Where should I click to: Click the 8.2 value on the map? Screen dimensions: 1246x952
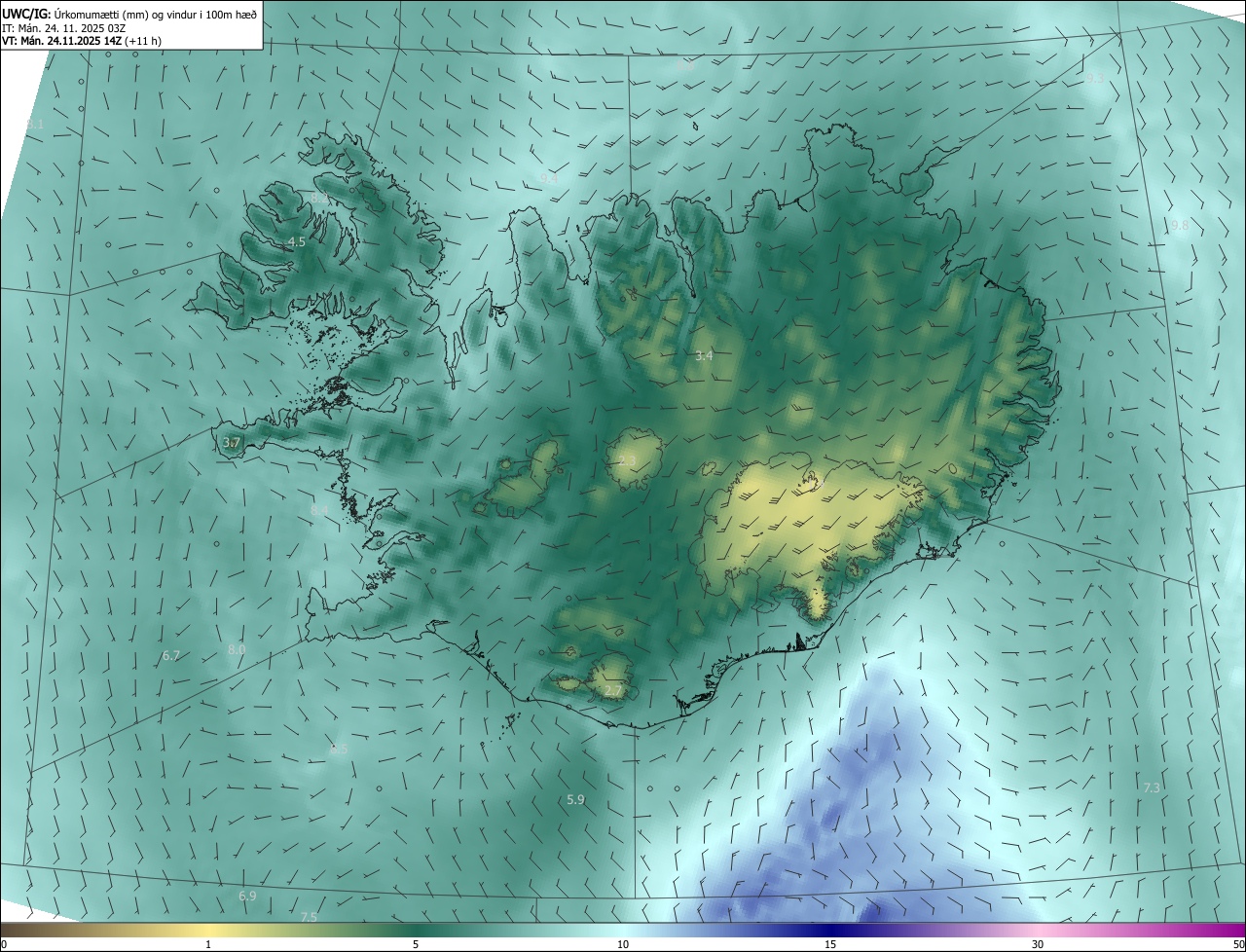click(x=319, y=198)
